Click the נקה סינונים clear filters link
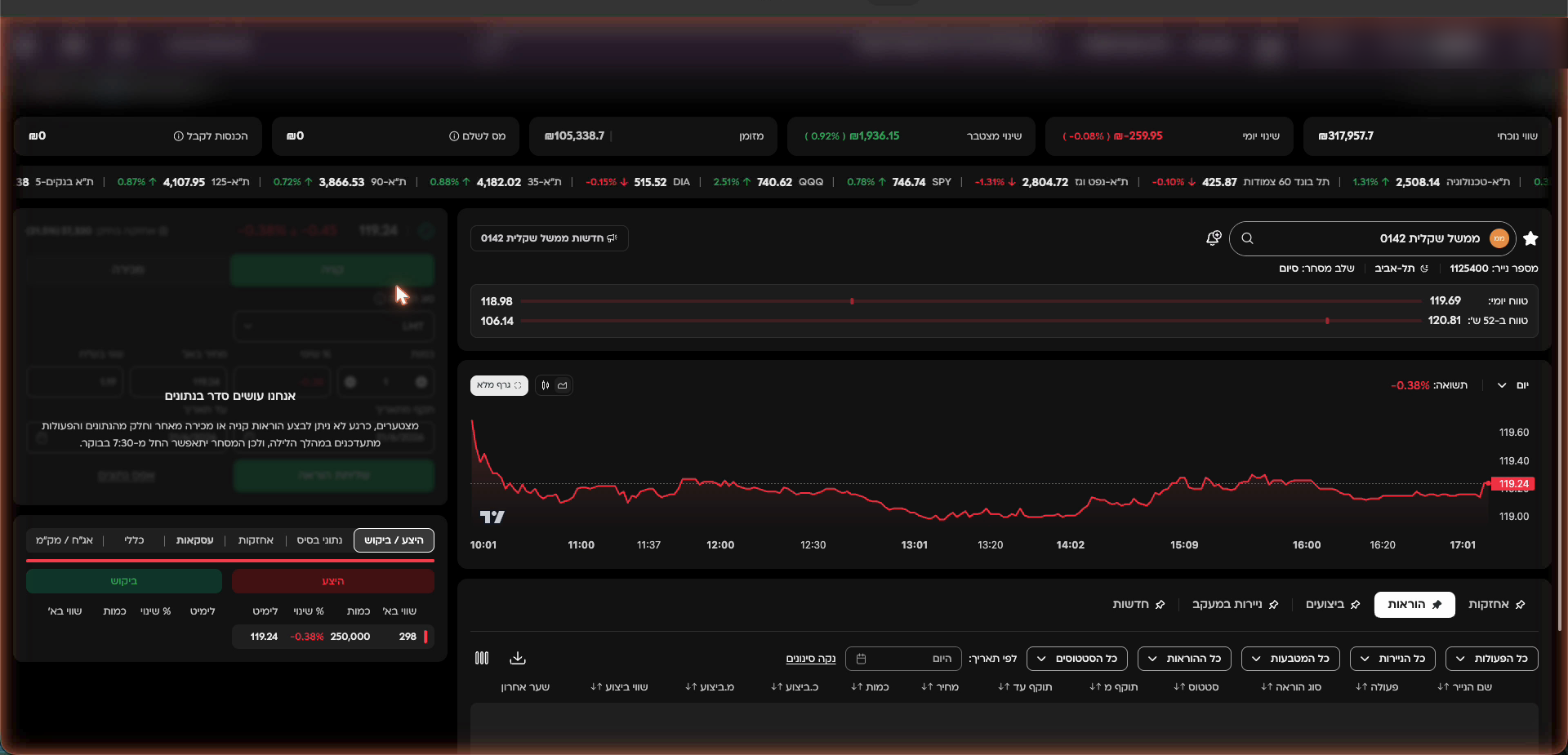 pos(811,659)
